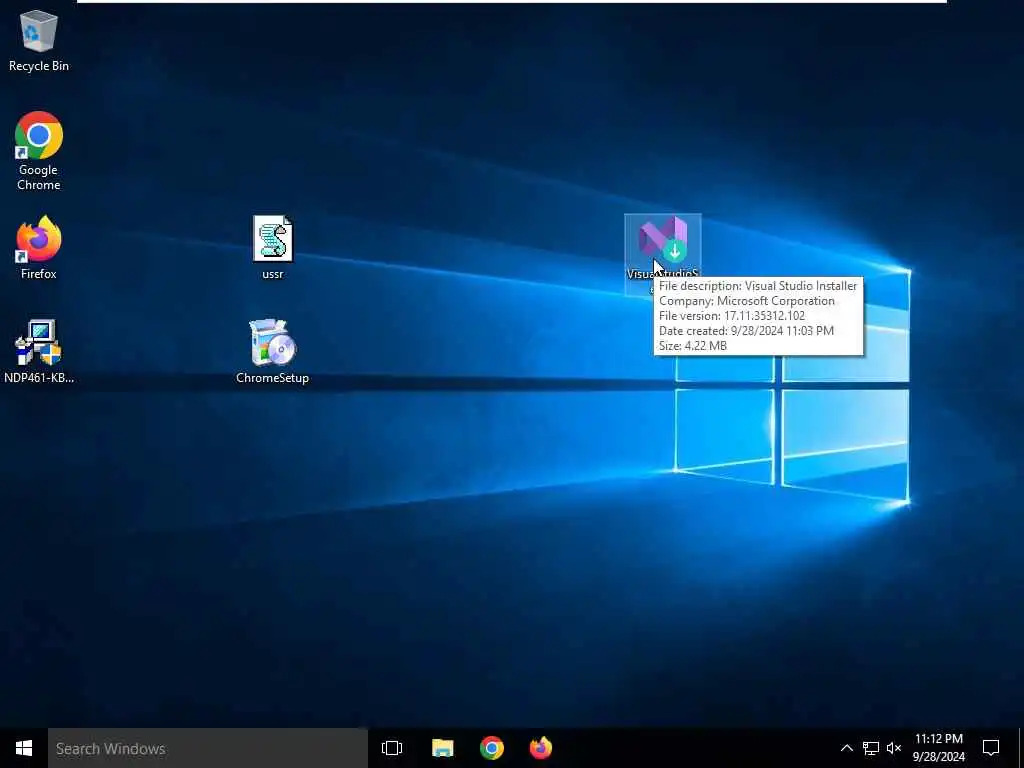The image size is (1024, 768).
Task: Open the Action Center notifications icon
Action: 991,748
